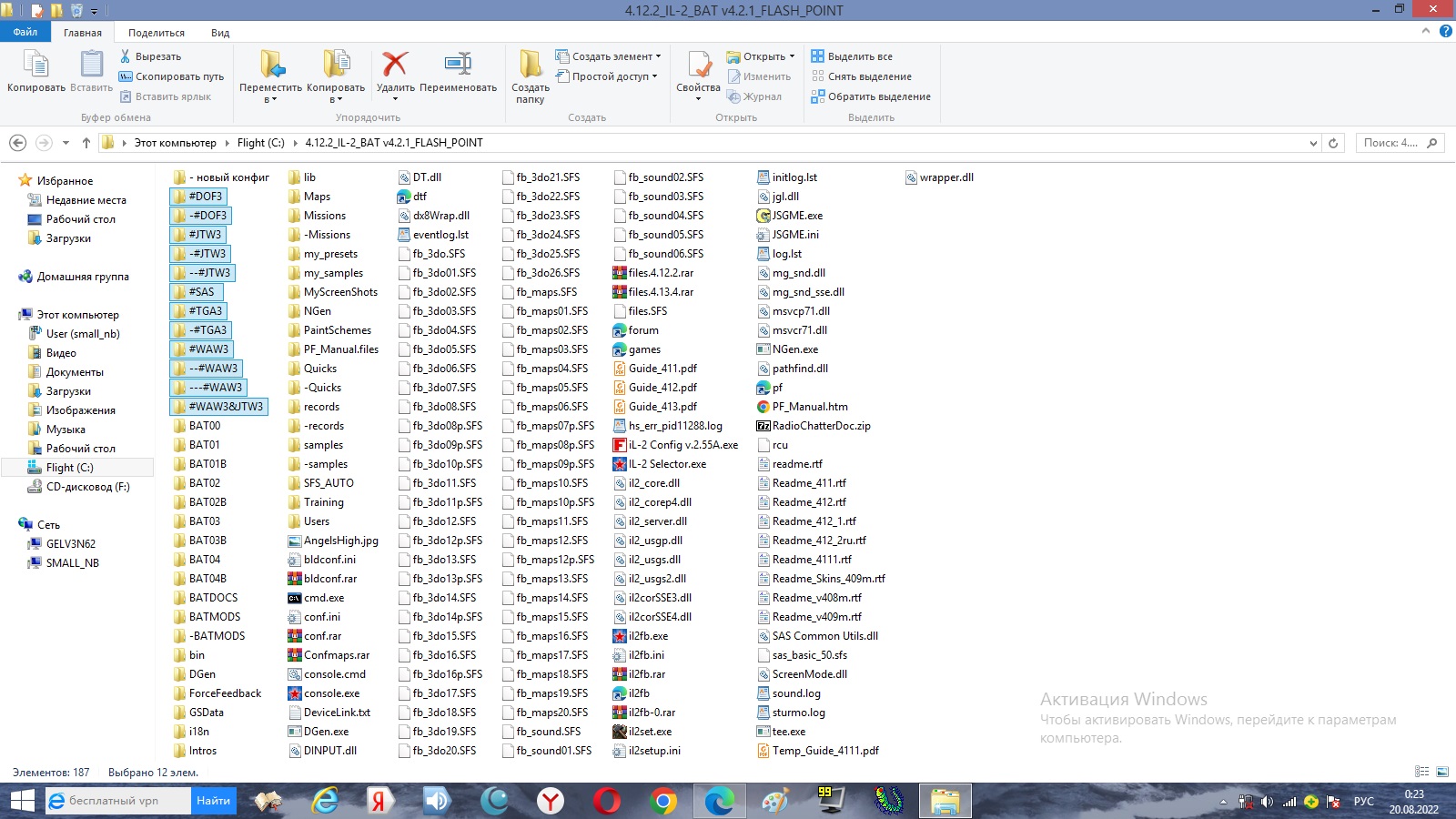Image resolution: width=1456 pixels, height=819 pixels.
Task: Go back with the left arrow button
Action: (x=17, y=143)
